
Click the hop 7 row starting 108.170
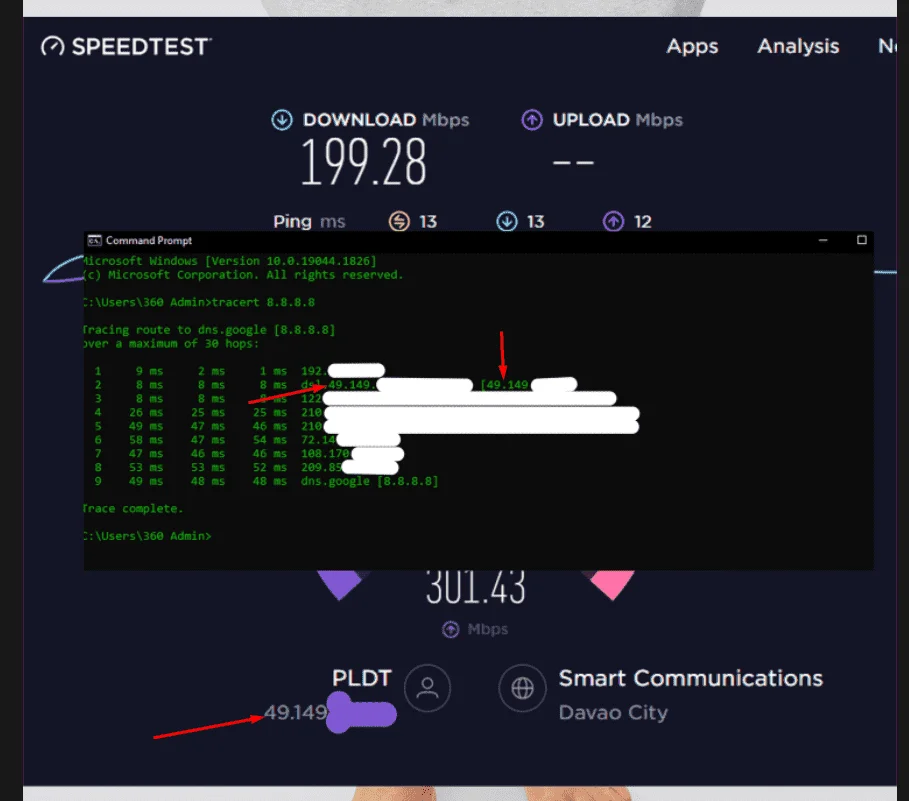248,453
